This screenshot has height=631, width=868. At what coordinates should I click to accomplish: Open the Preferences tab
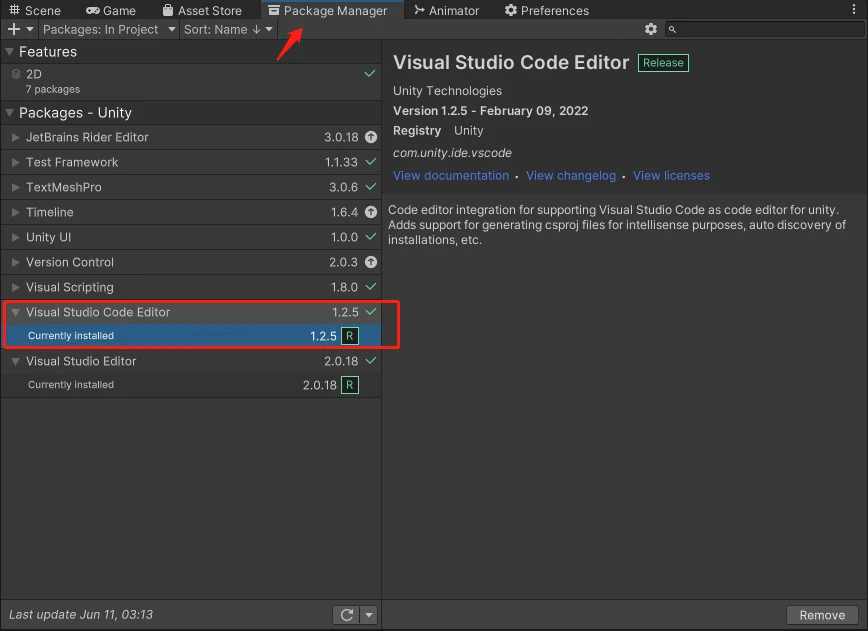click(547, 11)
